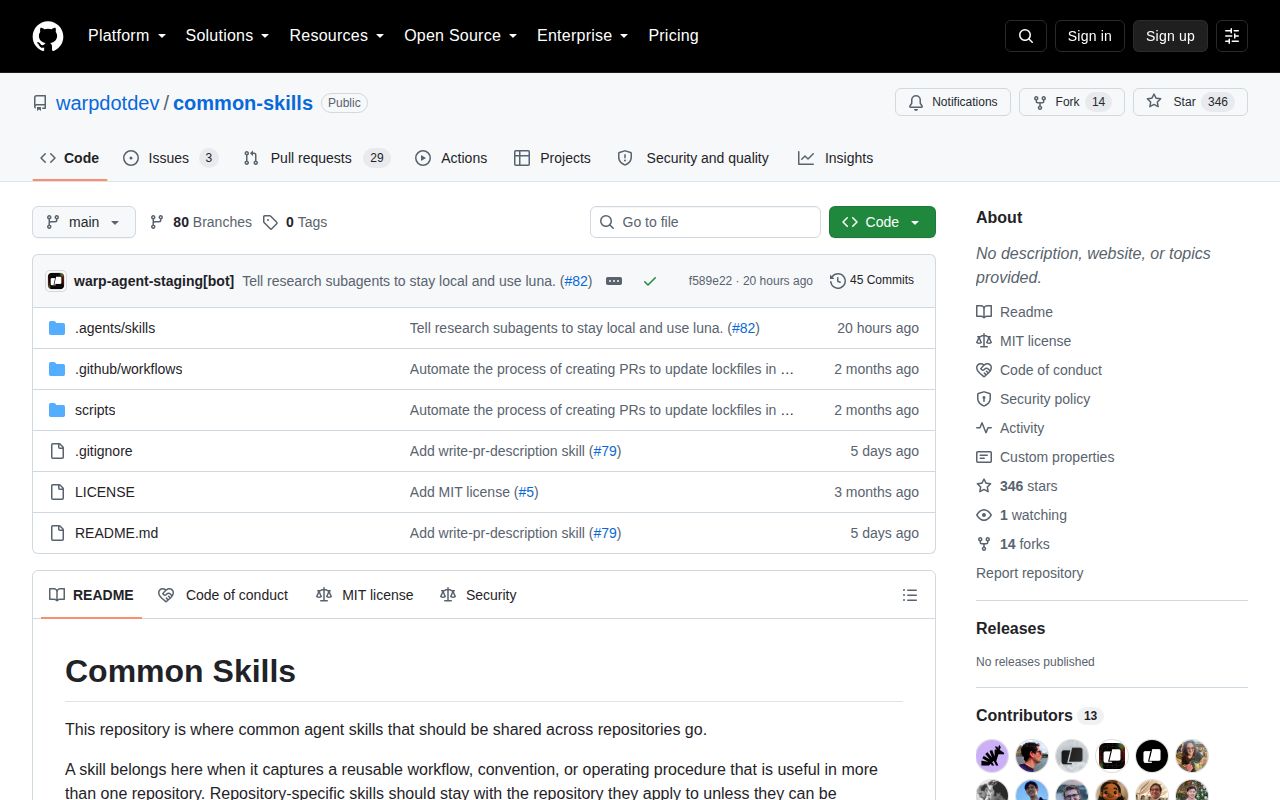Open the Enterprise menu dropdown

click(582, 36)
